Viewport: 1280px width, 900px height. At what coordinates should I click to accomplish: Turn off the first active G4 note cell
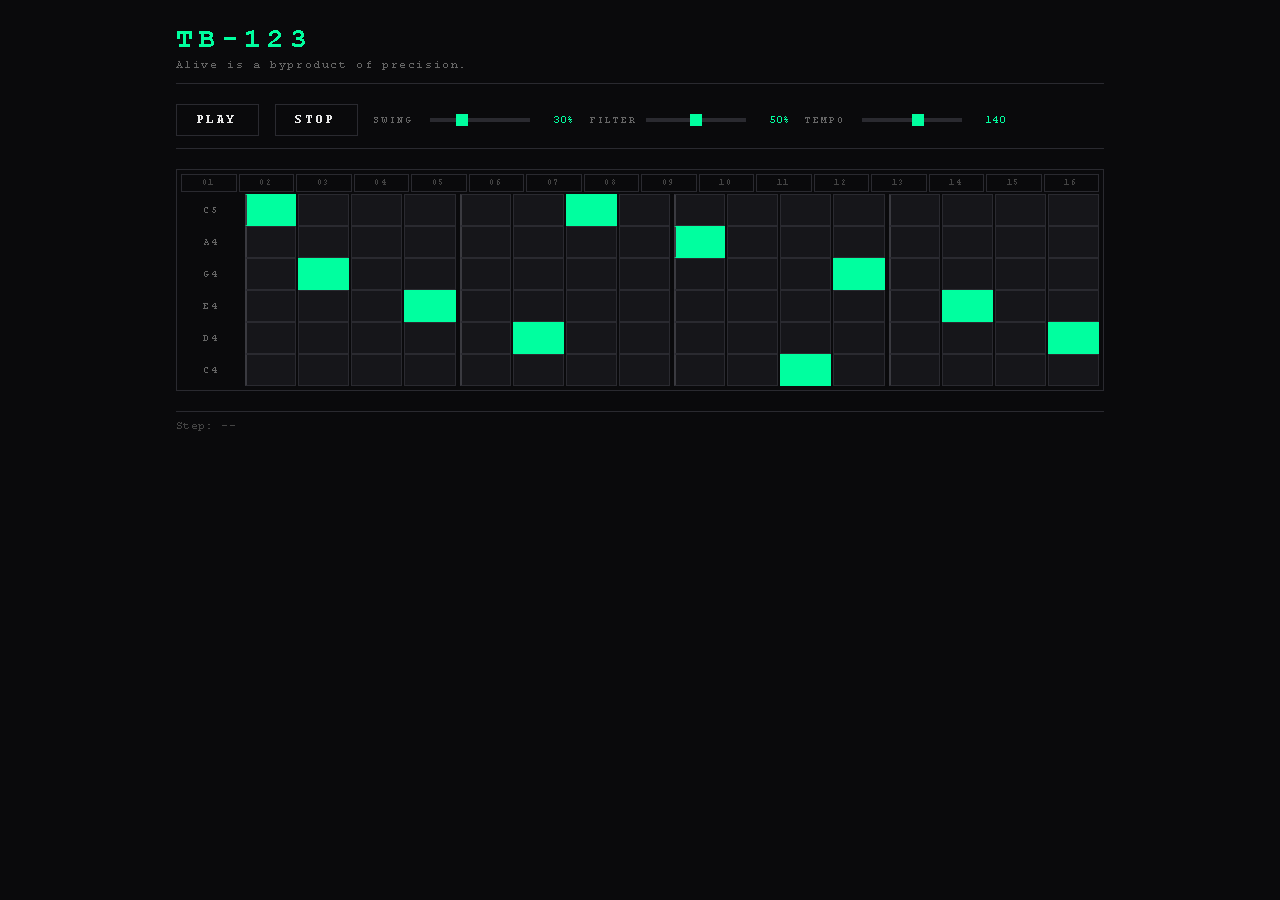click(x=324, y=274)
